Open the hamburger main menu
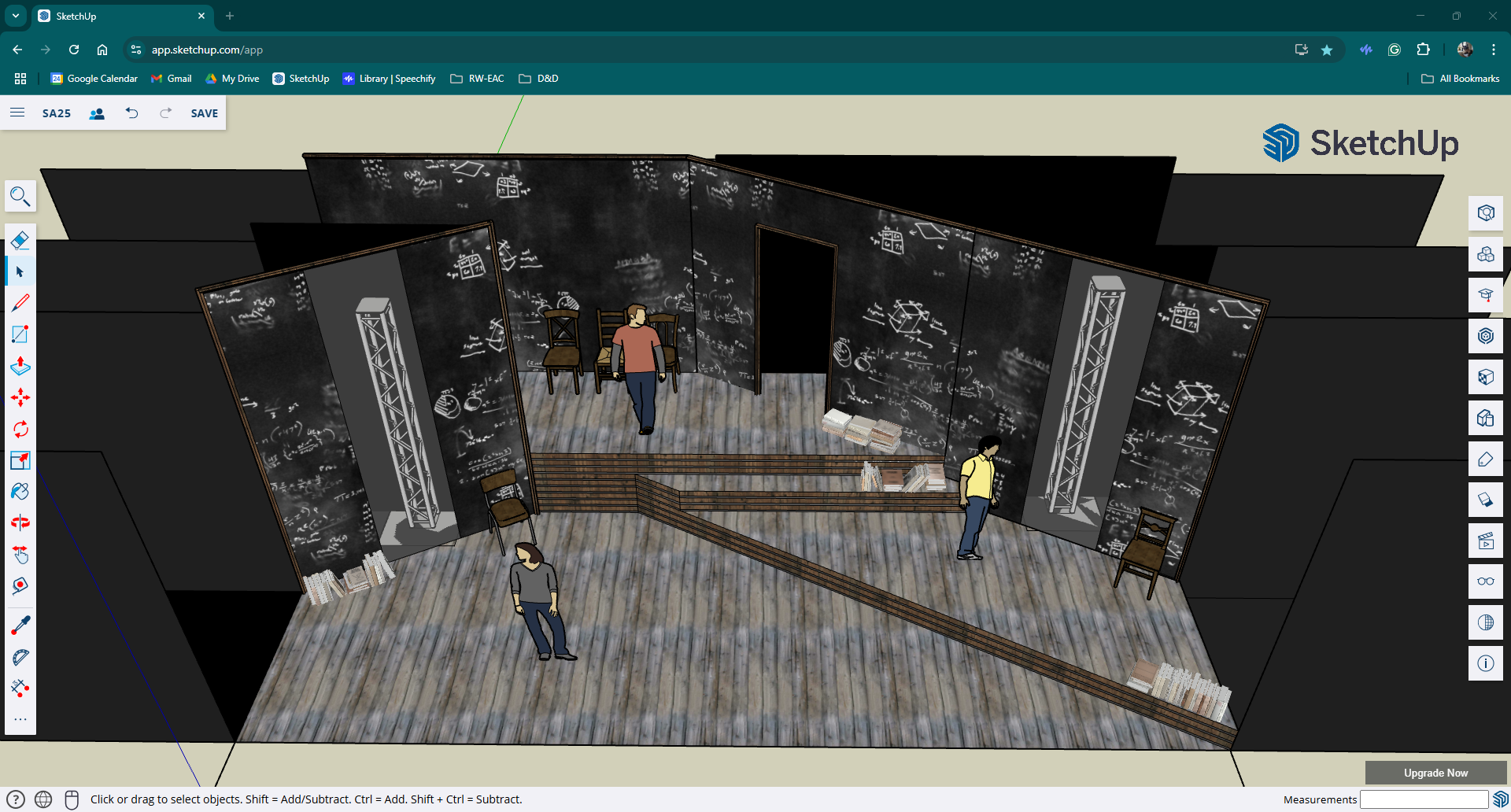 [17, 113]
